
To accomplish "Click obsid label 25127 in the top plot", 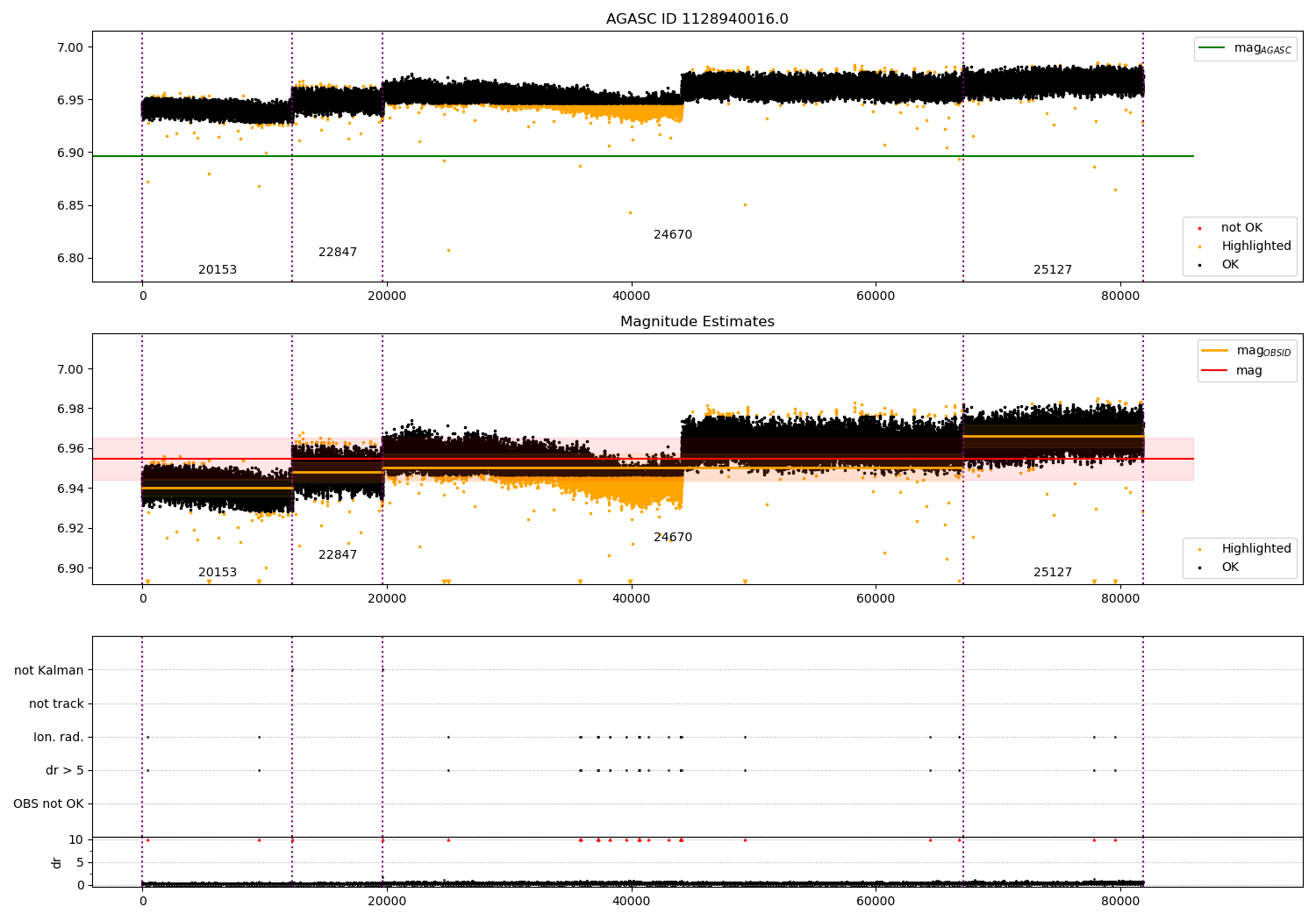I will pyautogui.click(x=1053, y=270).
